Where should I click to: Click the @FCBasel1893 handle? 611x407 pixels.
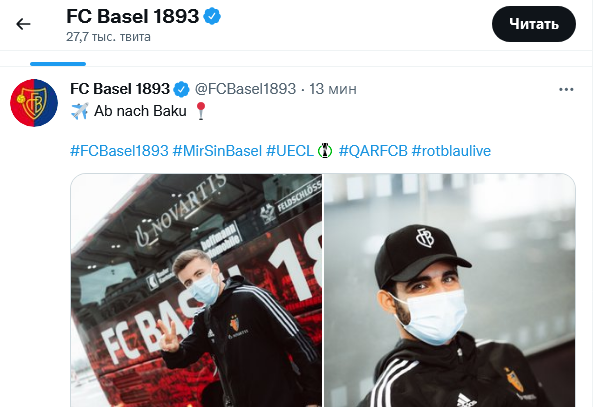click(x=245, y=89)
